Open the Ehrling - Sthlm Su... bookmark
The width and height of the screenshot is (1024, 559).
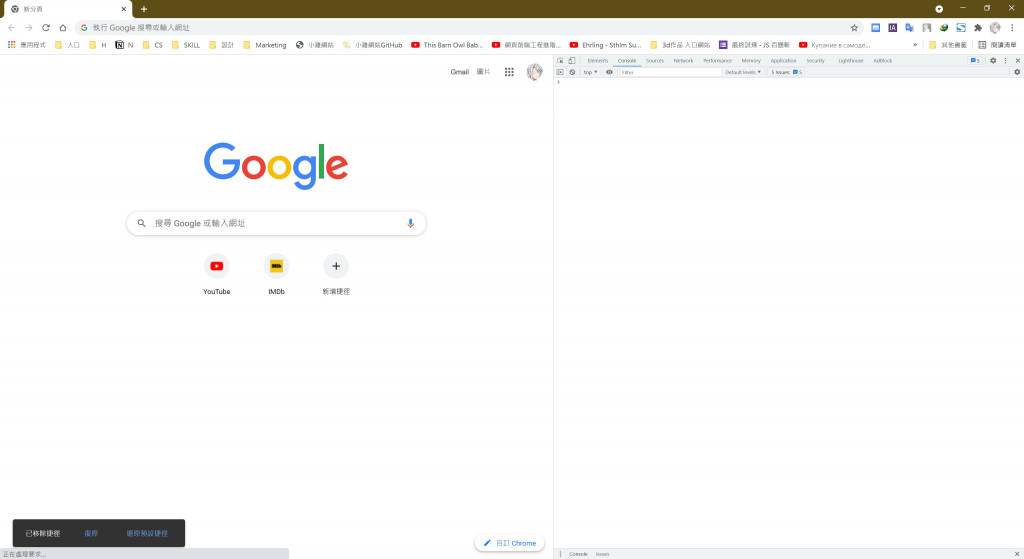[605, 45]
